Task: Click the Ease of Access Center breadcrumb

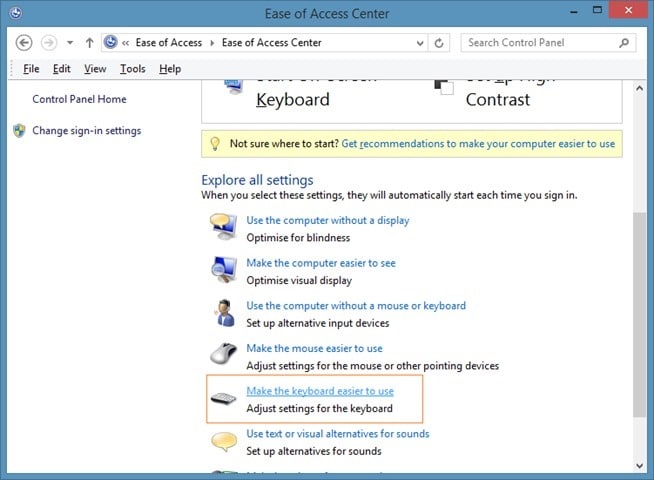Action: click(x=272, y=43)
